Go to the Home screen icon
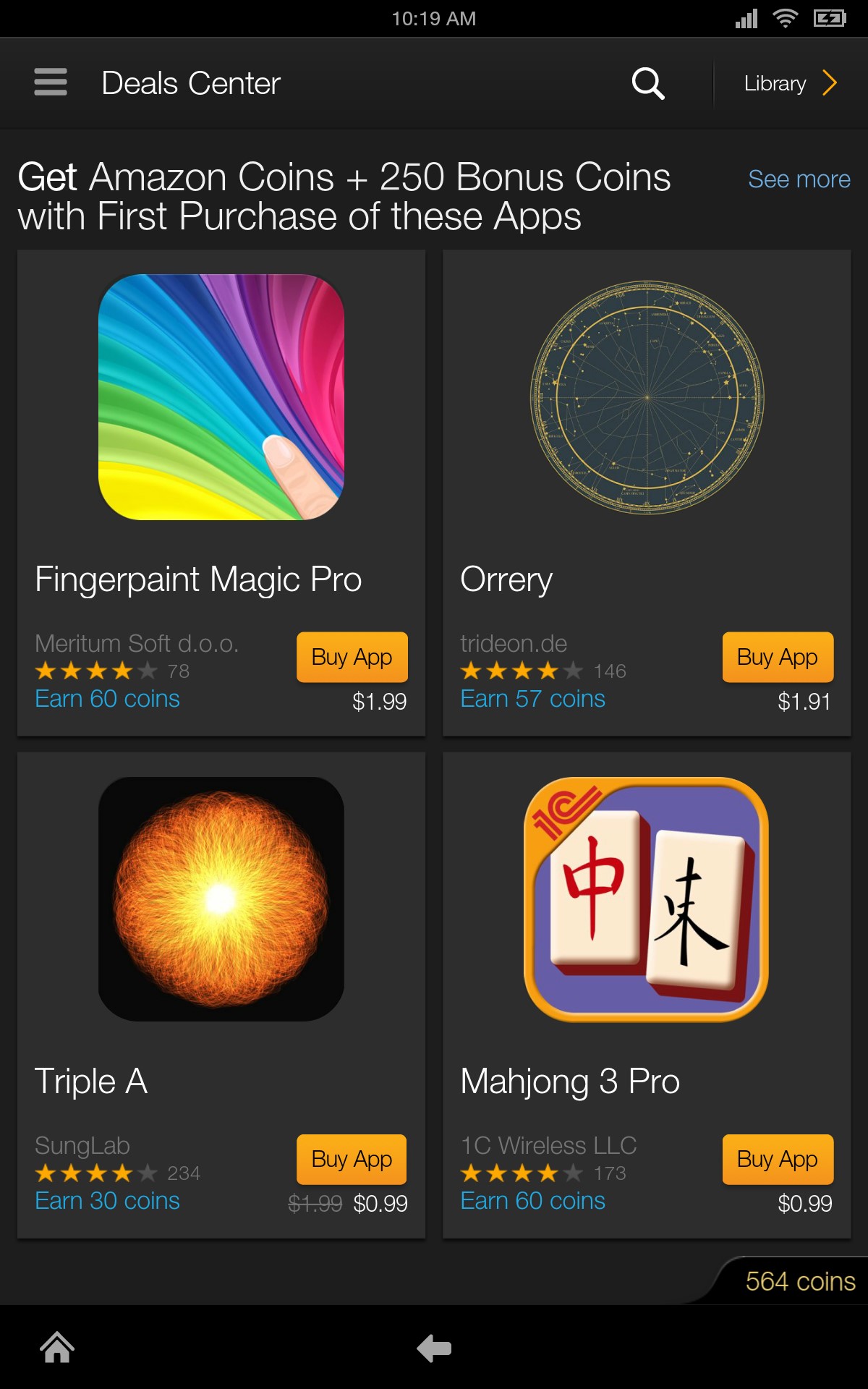This screenshot has height=1389, width=868. pyautogui.click(x=57, y=1347)
